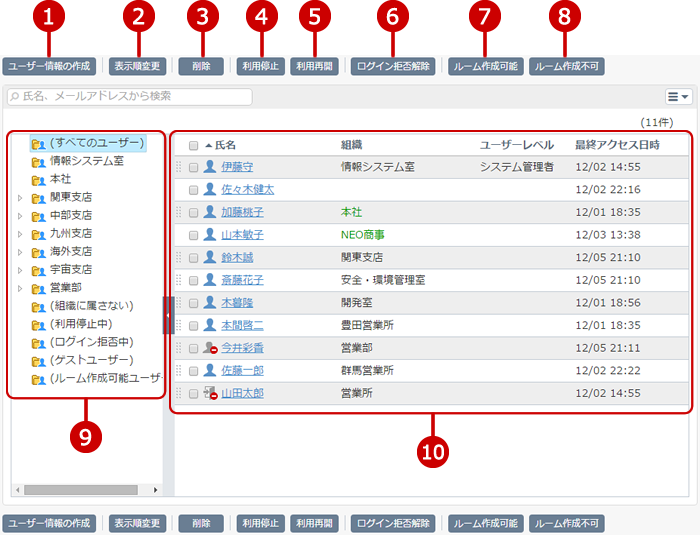Select the checkbox for 鈴木誠
This screenshot has height=535, width=700.
(194, 257)
